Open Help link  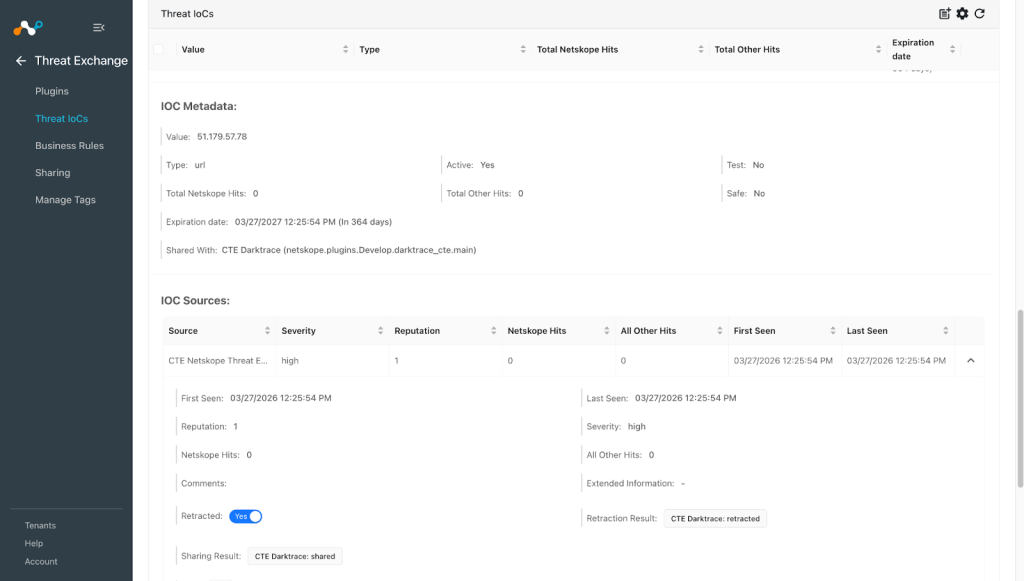pyautogui.click(x=34, y=543)
